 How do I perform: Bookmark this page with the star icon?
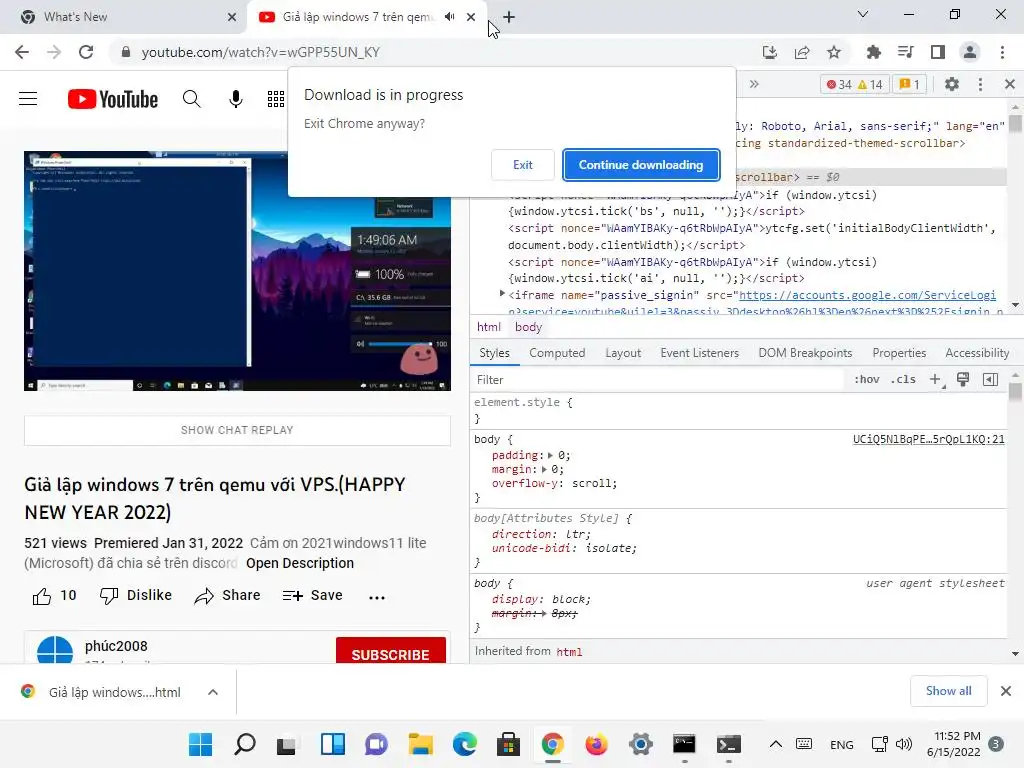click(834, 52)
